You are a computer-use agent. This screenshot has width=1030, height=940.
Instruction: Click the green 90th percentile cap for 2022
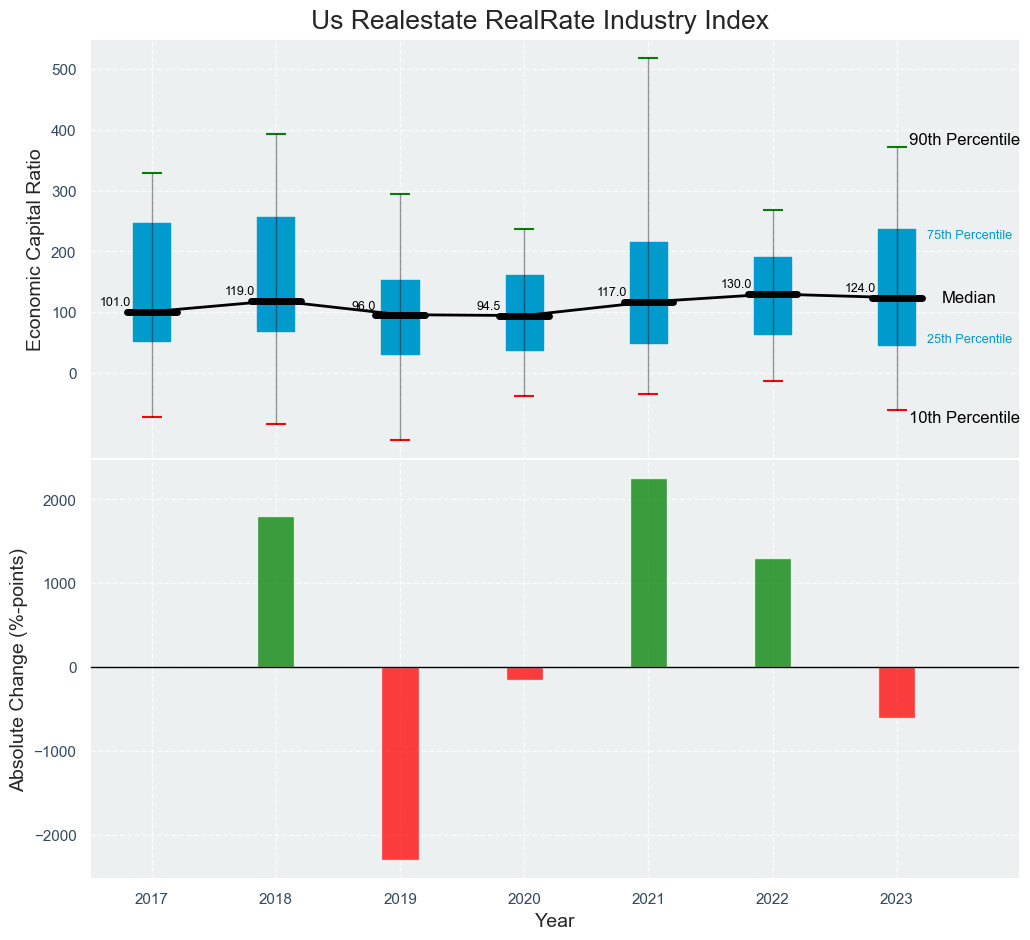coord(772,210)
